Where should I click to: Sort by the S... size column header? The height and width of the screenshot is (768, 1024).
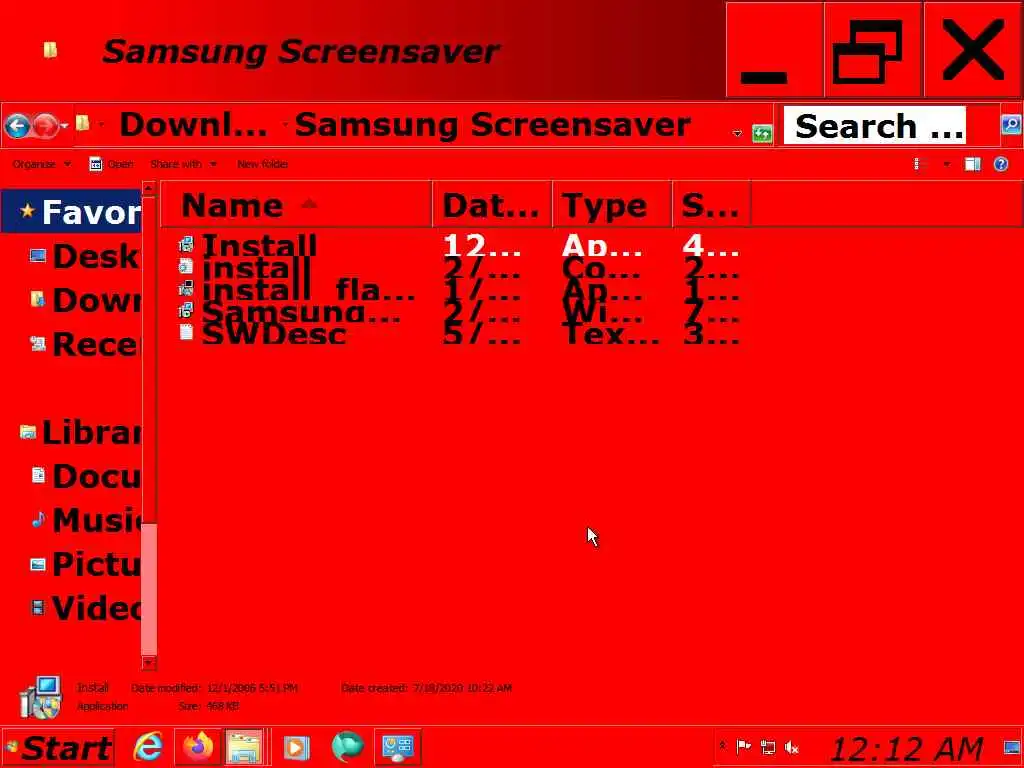click(711, 205)
